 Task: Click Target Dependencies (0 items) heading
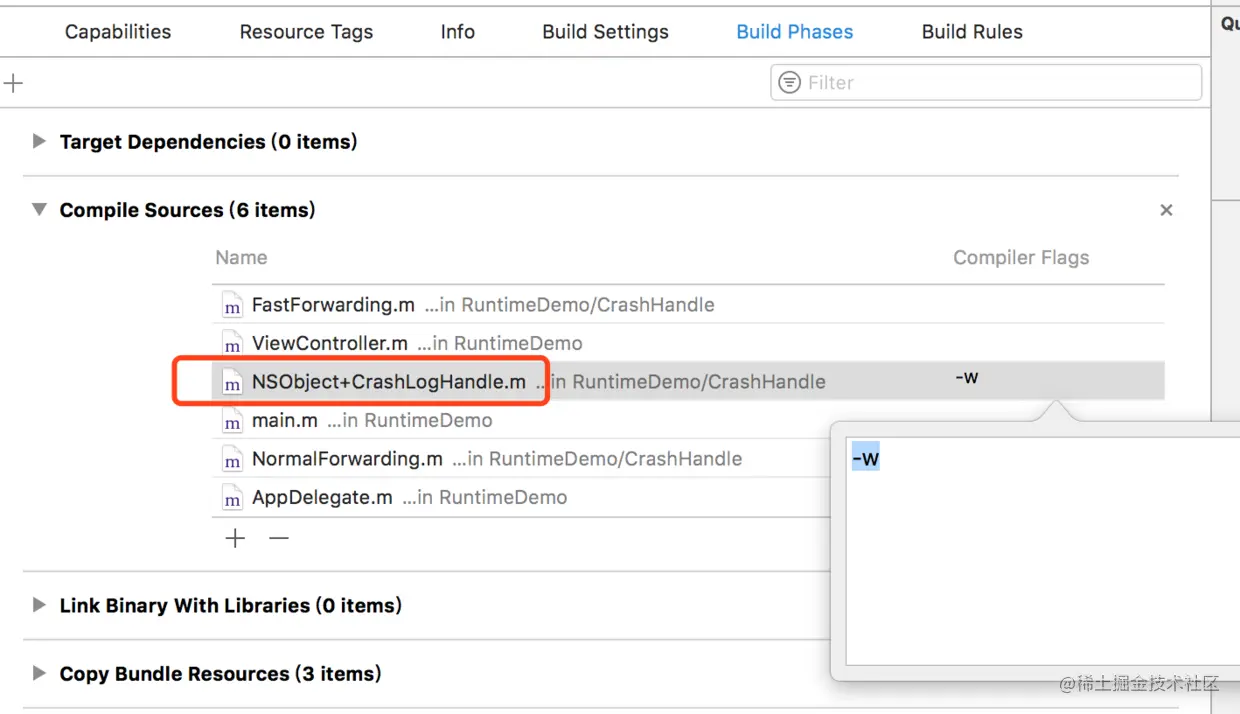pyautogui.click(x=208, y=141)
